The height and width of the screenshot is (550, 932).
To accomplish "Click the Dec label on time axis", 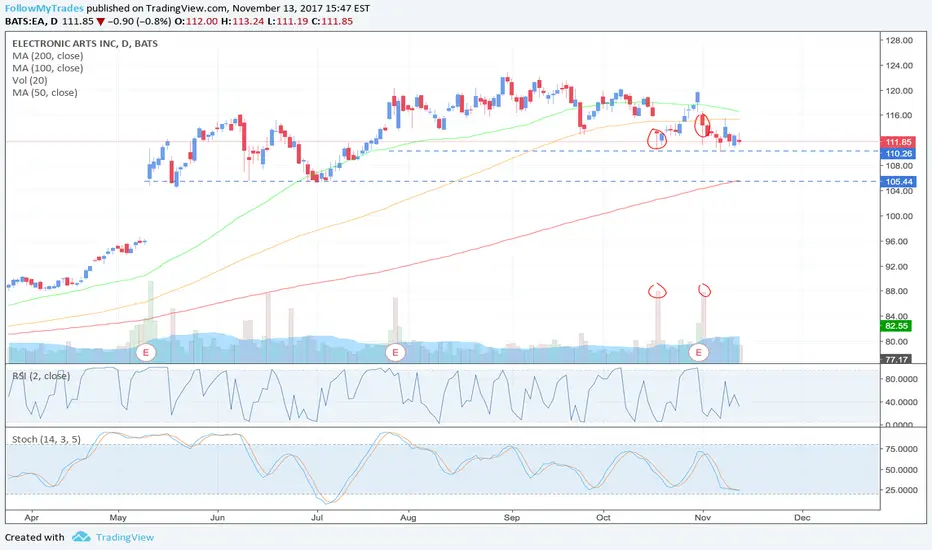I will (802, 517).
